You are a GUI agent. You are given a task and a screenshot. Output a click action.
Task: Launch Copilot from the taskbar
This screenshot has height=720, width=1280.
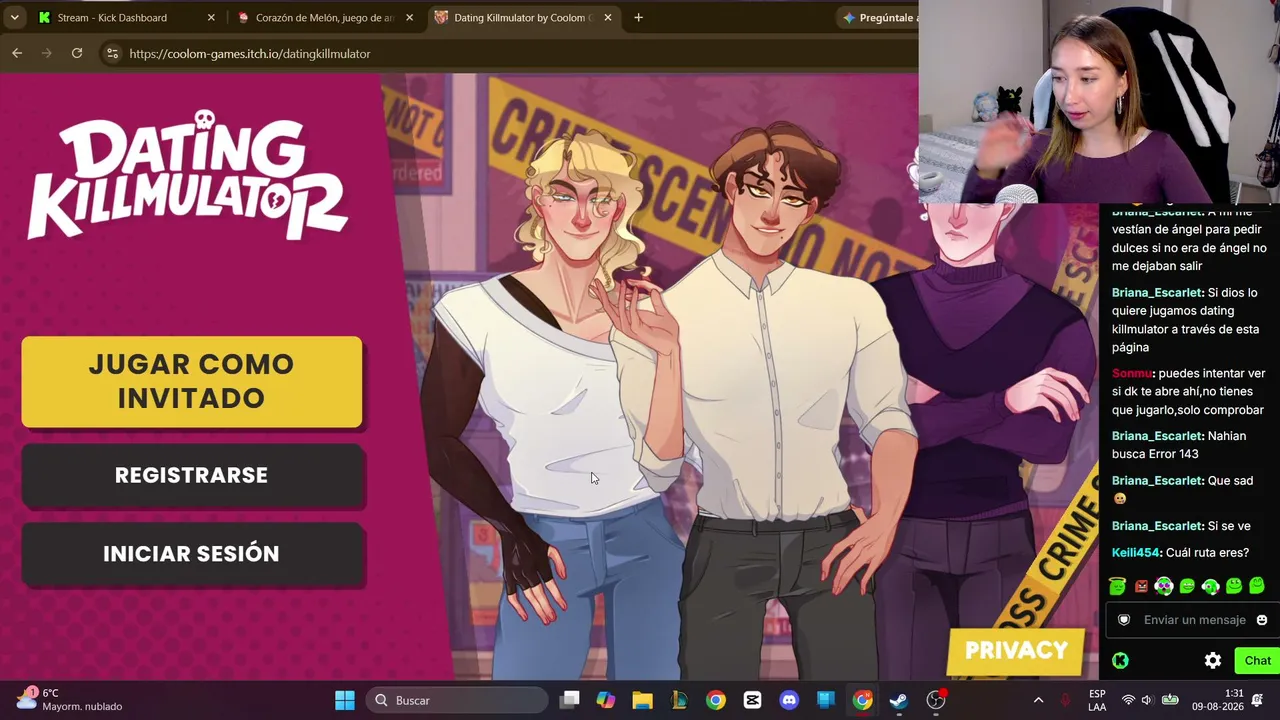[606, 700]
